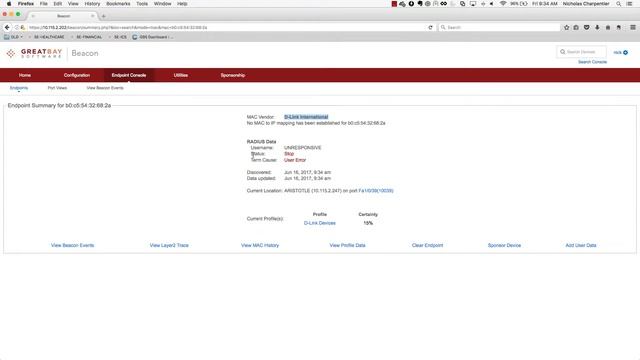Screen dimensions: 640x360
Task: Go to the Home navigation tab
Action: (x=25, y=75)
